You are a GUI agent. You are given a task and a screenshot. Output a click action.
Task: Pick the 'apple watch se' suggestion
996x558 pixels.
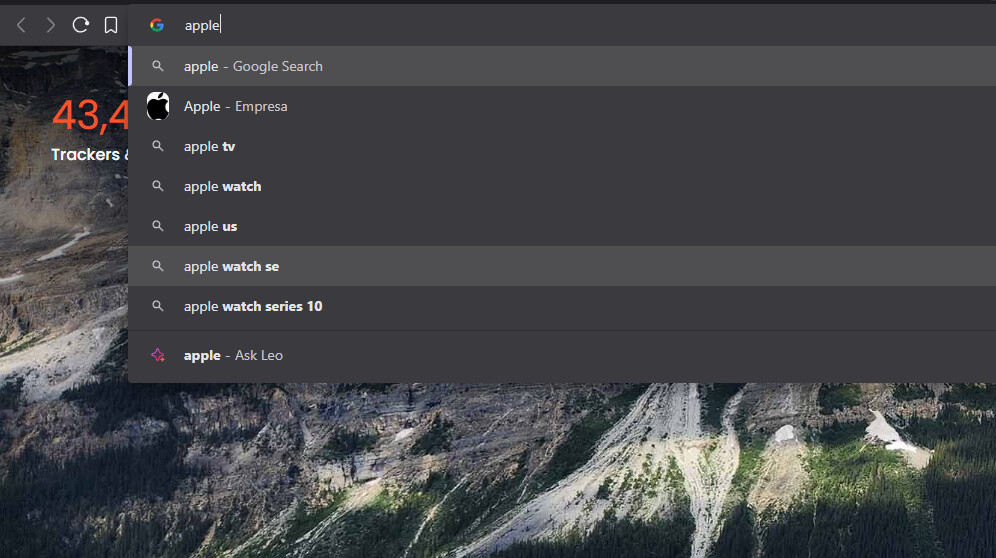(562, 266)
